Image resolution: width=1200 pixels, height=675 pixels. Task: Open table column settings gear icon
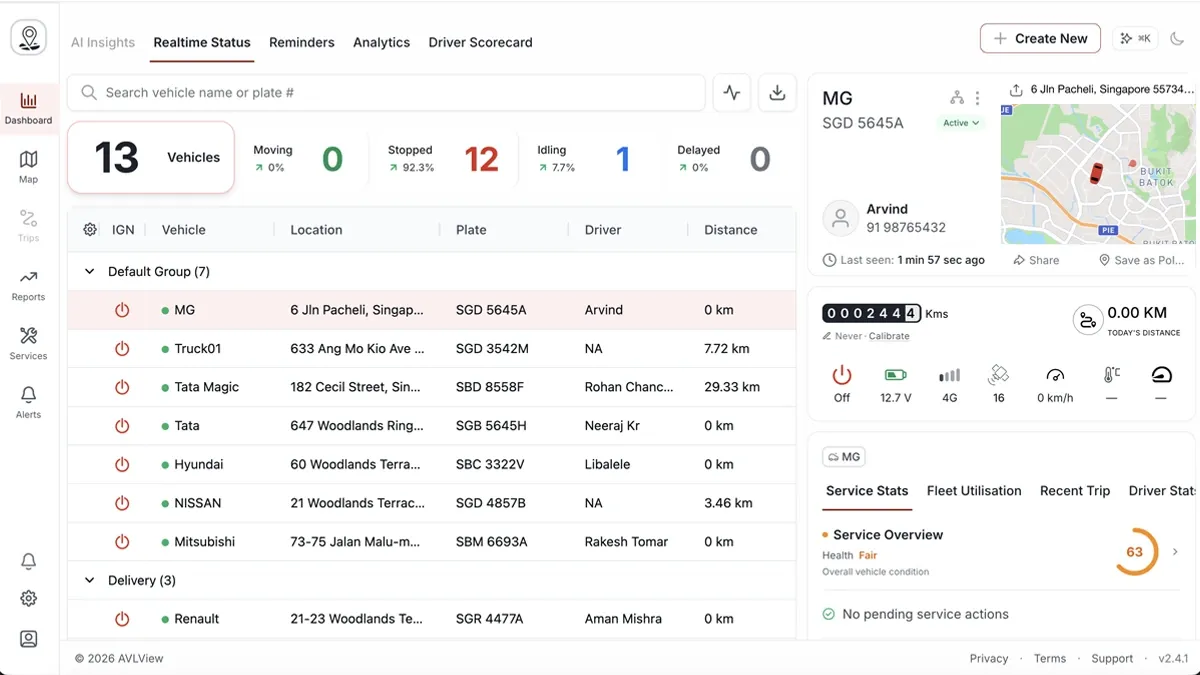click(90, 230)
